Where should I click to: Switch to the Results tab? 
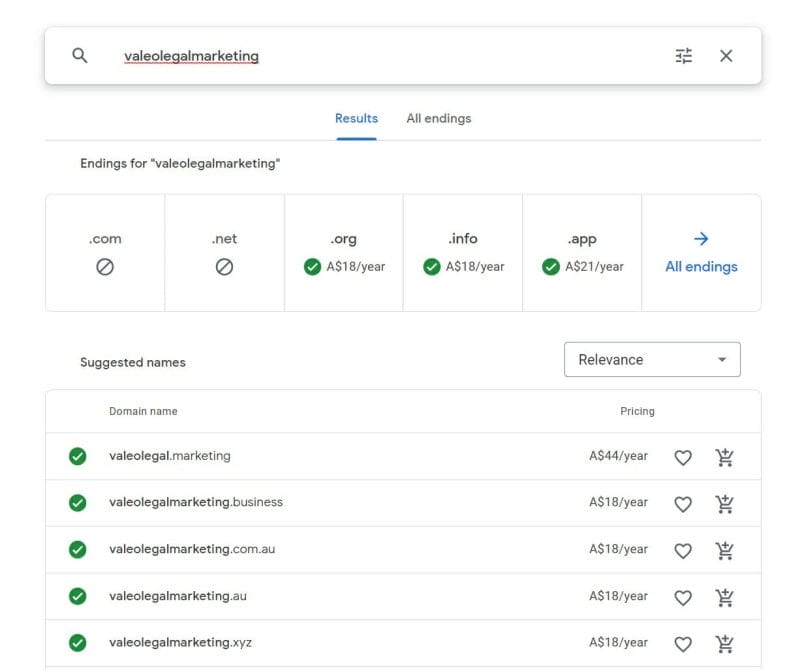(x=356, y=118)
